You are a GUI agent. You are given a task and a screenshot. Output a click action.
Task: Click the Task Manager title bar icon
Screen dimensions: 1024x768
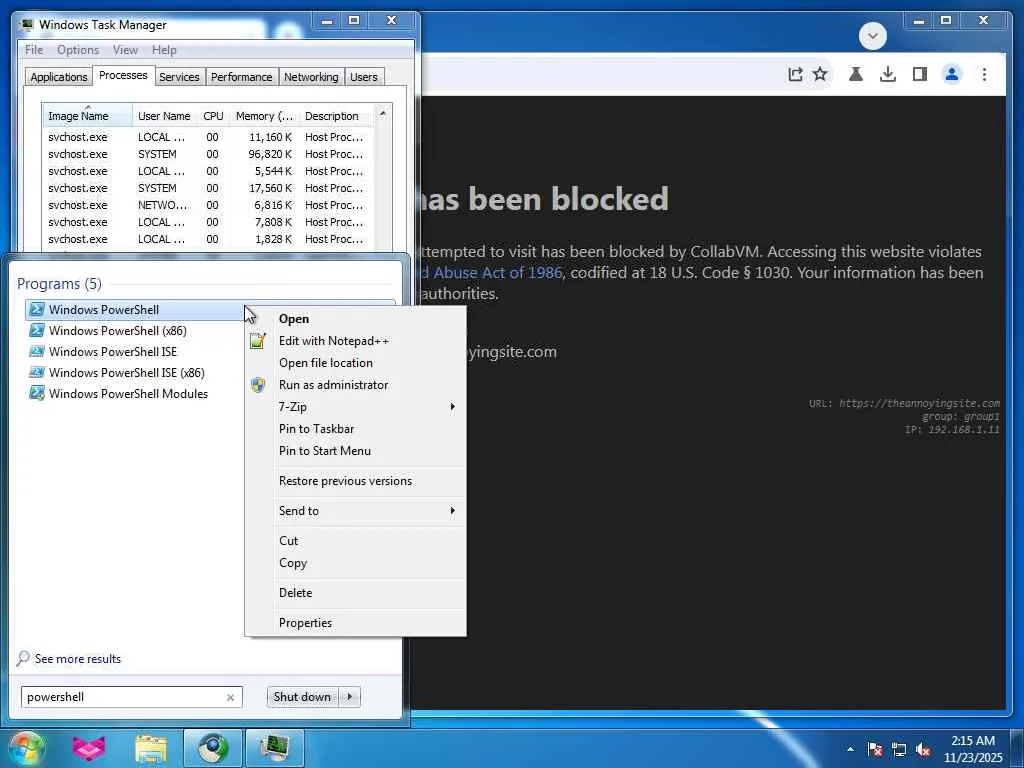tap(26, 25)
